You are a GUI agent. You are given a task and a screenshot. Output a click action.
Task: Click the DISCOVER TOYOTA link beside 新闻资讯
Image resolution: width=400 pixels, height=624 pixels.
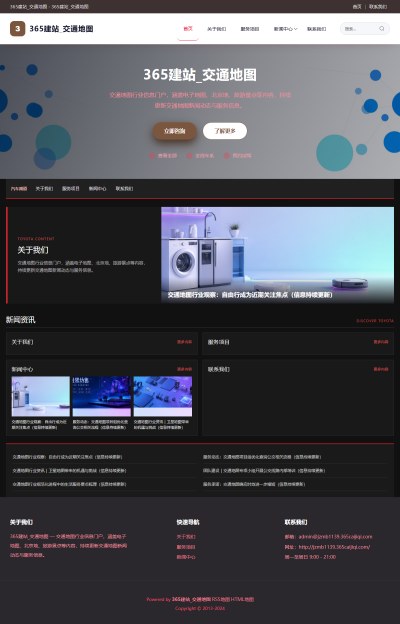(375, 320)
